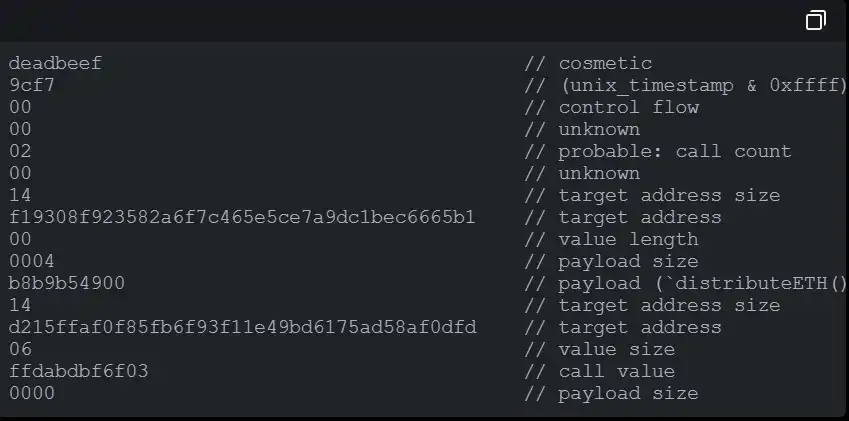
Task: Select the "control flow" comment
Action: click(628, 108)
